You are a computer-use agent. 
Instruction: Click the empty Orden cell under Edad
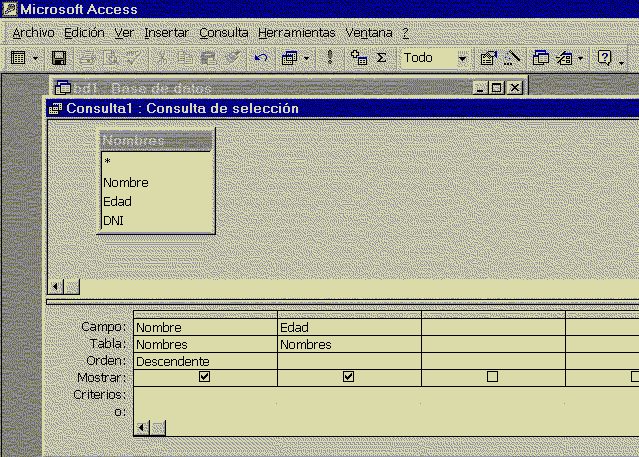pos(349,362)
